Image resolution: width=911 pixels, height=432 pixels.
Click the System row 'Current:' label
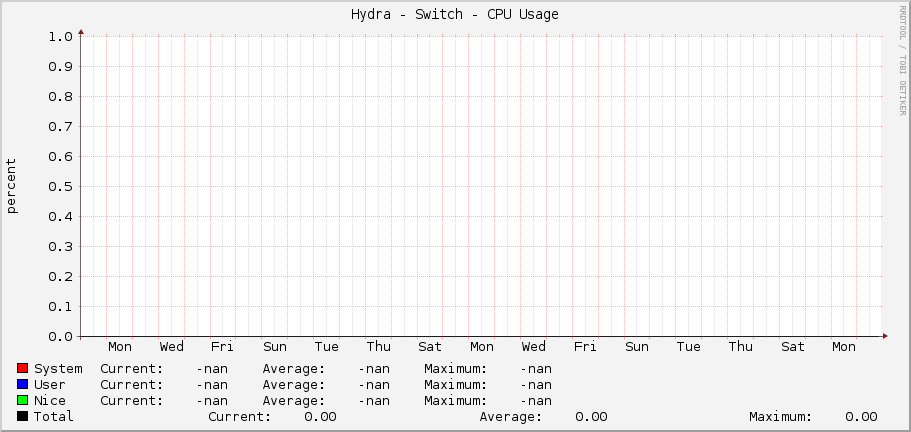coord(131,369)
